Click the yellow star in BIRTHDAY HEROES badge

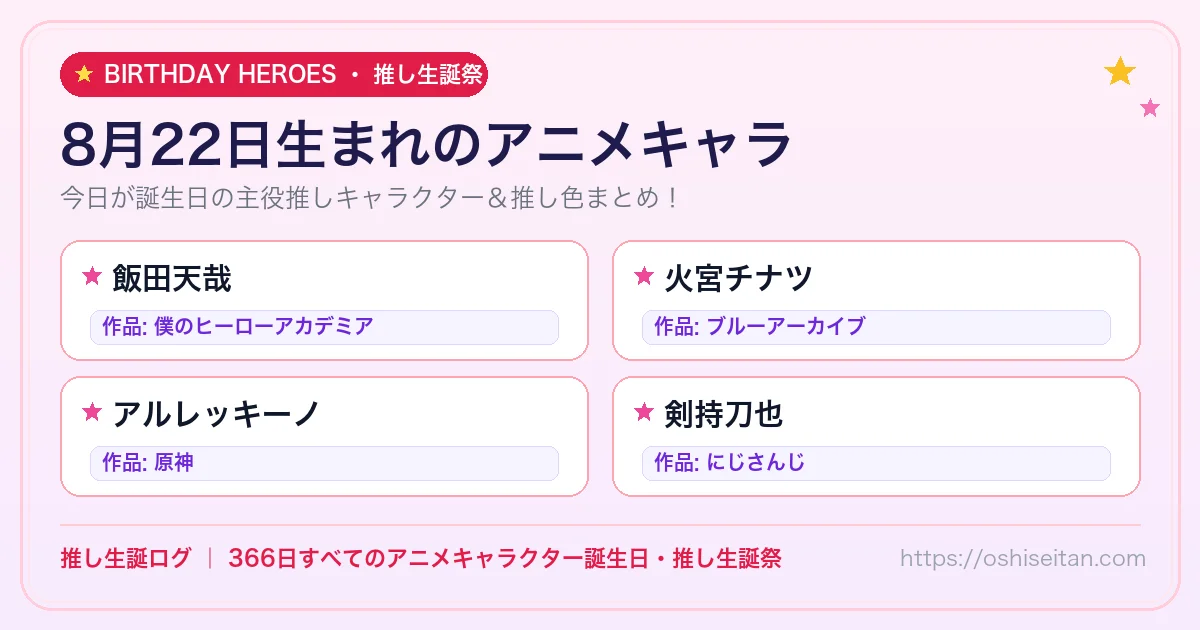[x=84, y=74]
